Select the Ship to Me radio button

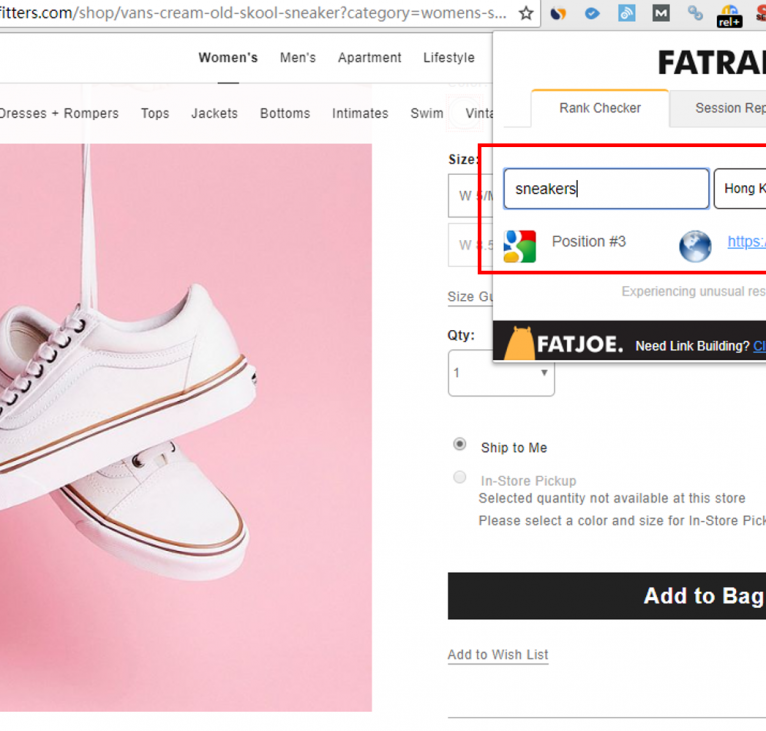point(460,445)
